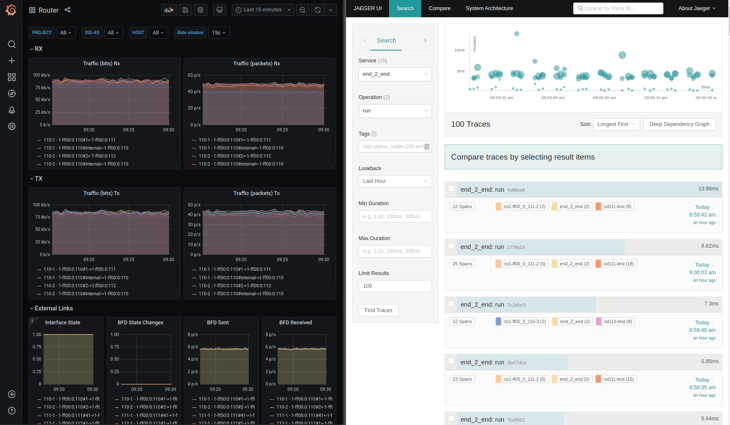Open the refresh interval dropdown arrow
This screenshot has height=425, width=730.
(331, 10)
